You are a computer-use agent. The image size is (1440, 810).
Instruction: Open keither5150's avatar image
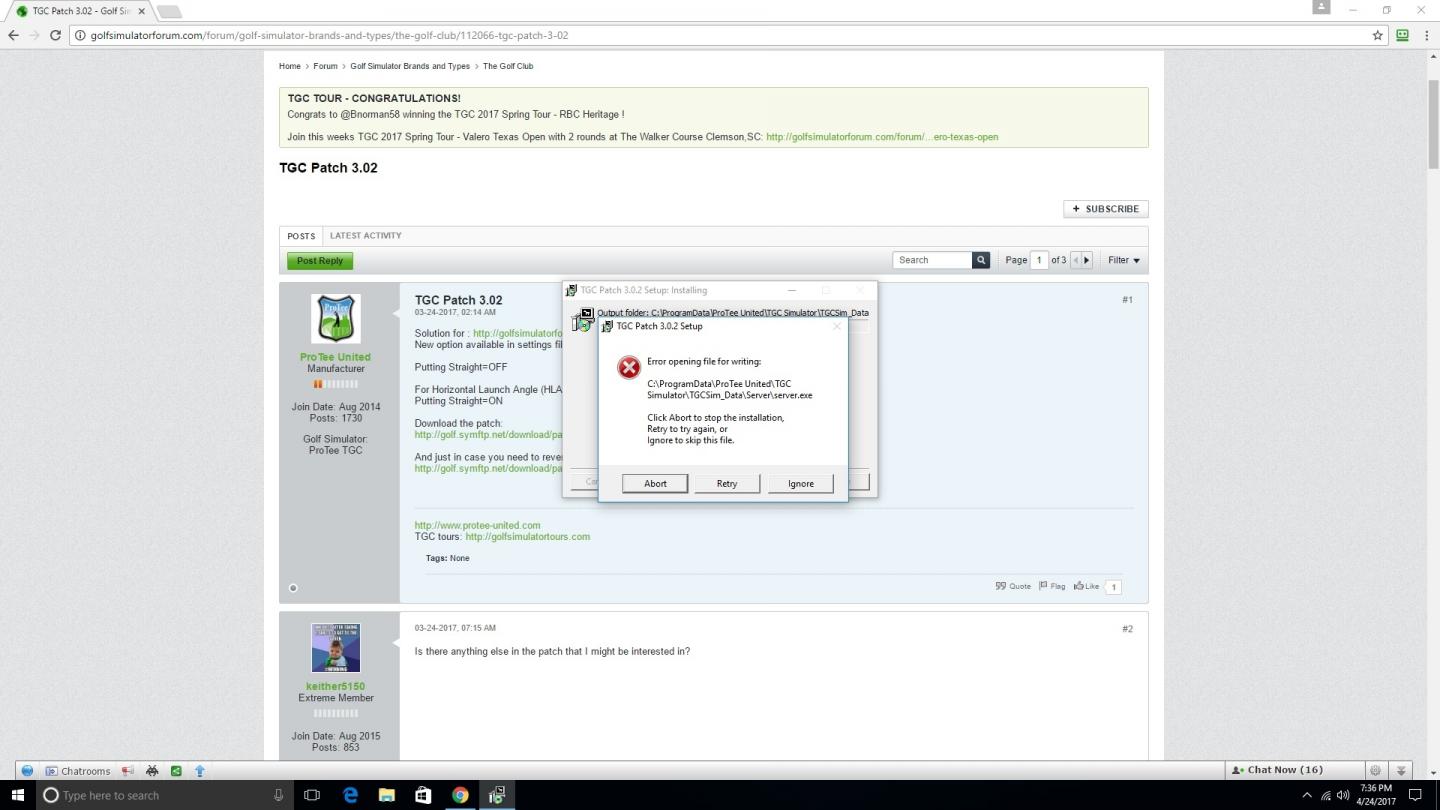pyautogui.click(x=336, y=648)
